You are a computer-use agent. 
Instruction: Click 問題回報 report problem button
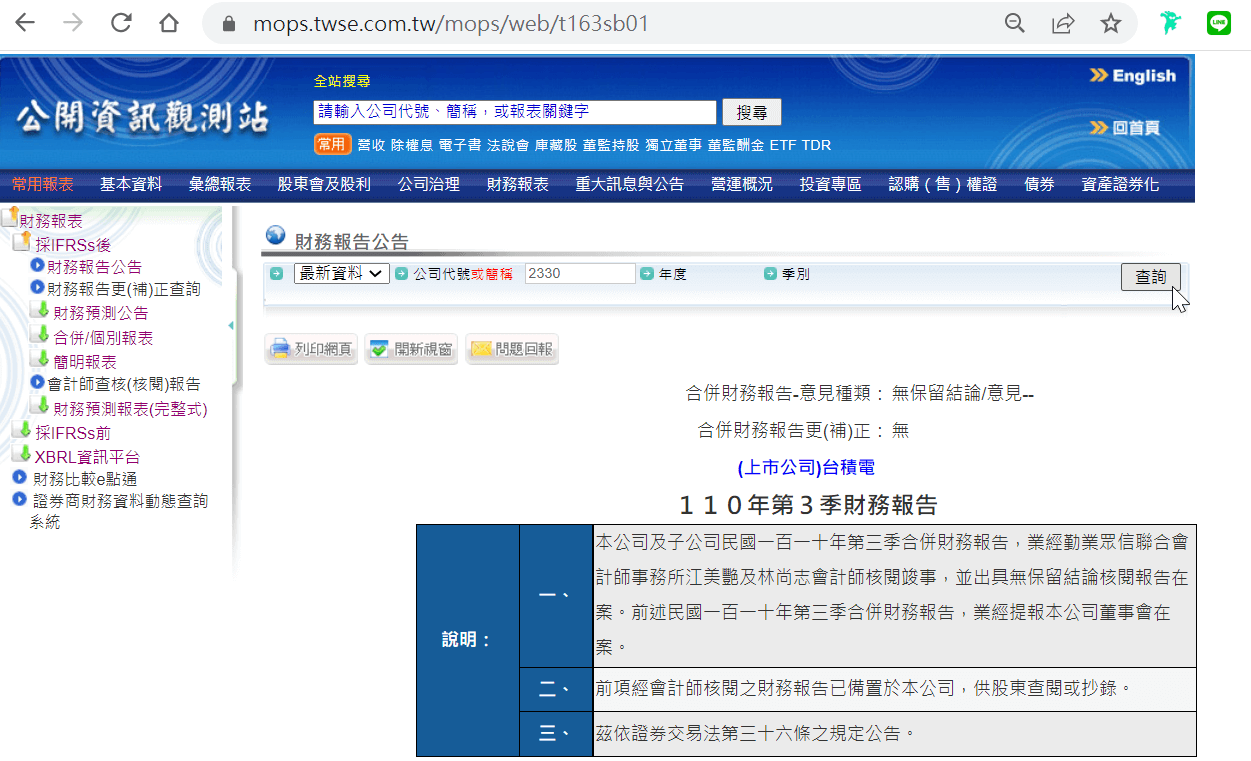(512, 349)
